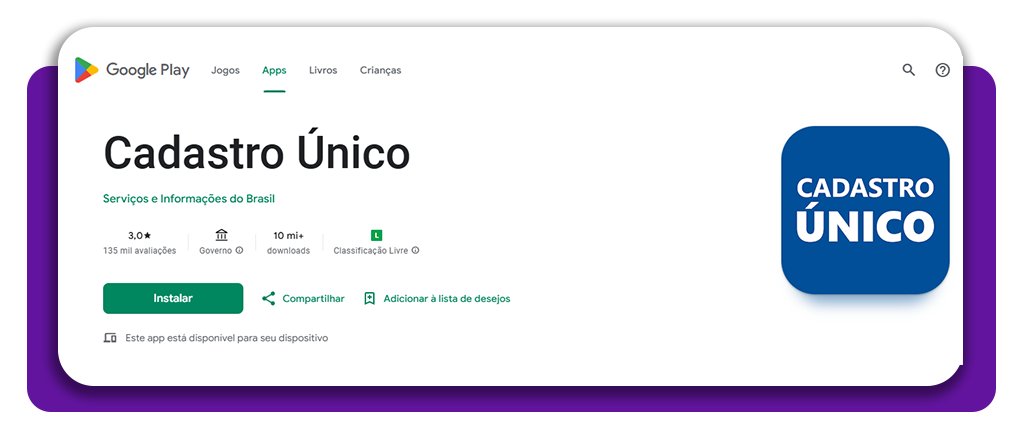Click the Cadastro Único title heading
Screen dimensions: 1024x448
(x=257, y=152)
